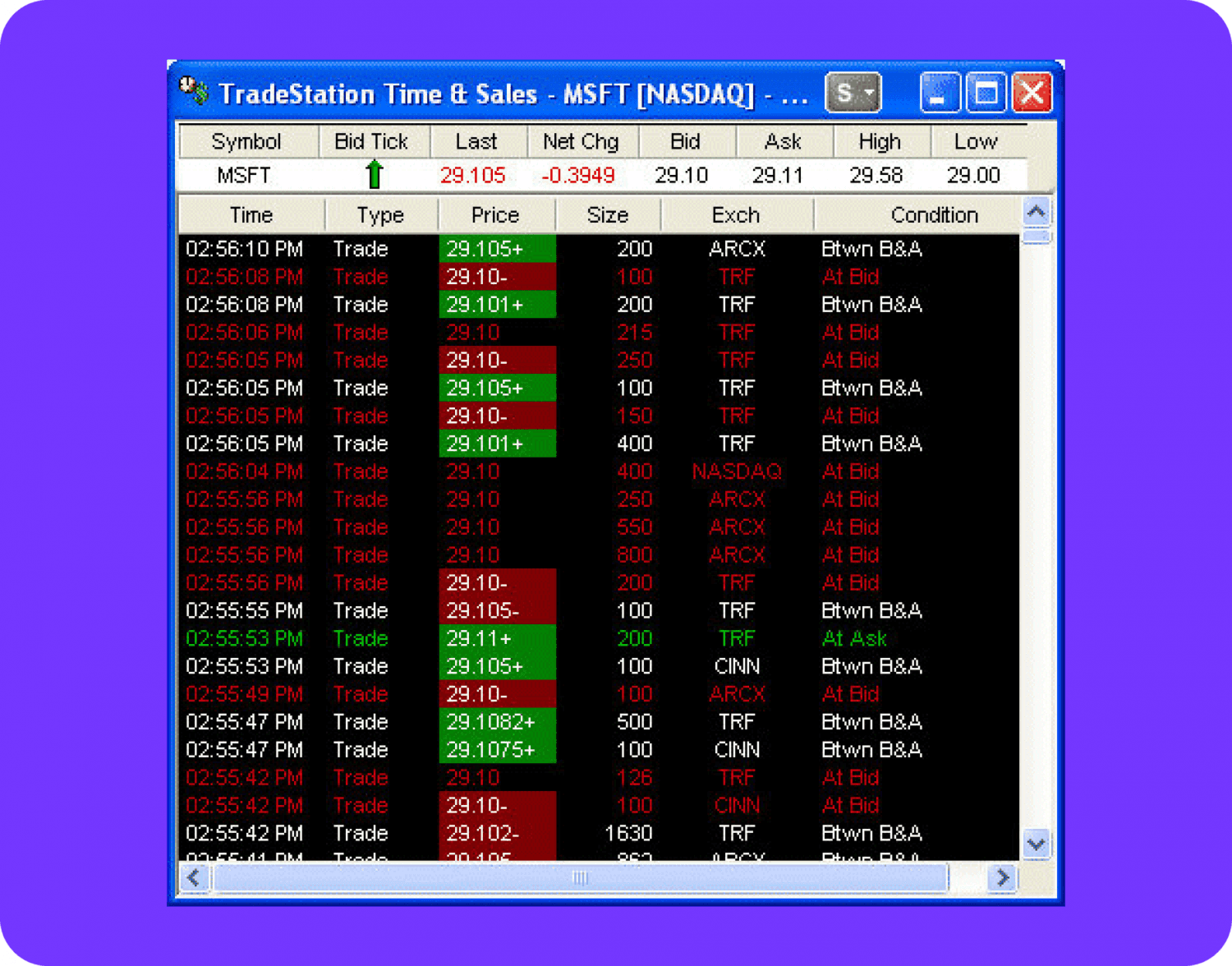Click the Symbol column header
The width and height of the screenshot is (1232, 966).
click(x=247, y=142)
